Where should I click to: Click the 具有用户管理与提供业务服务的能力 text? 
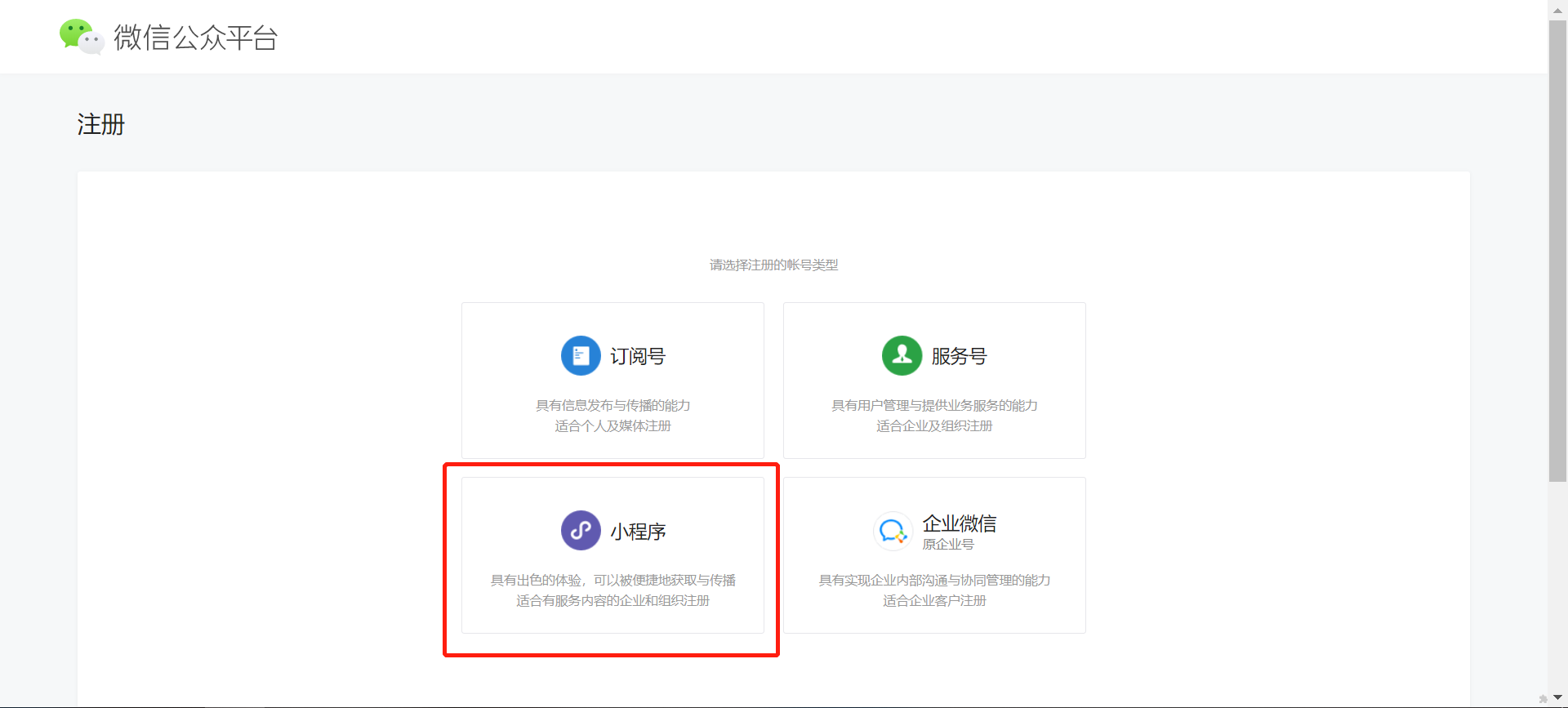(934, 406)
